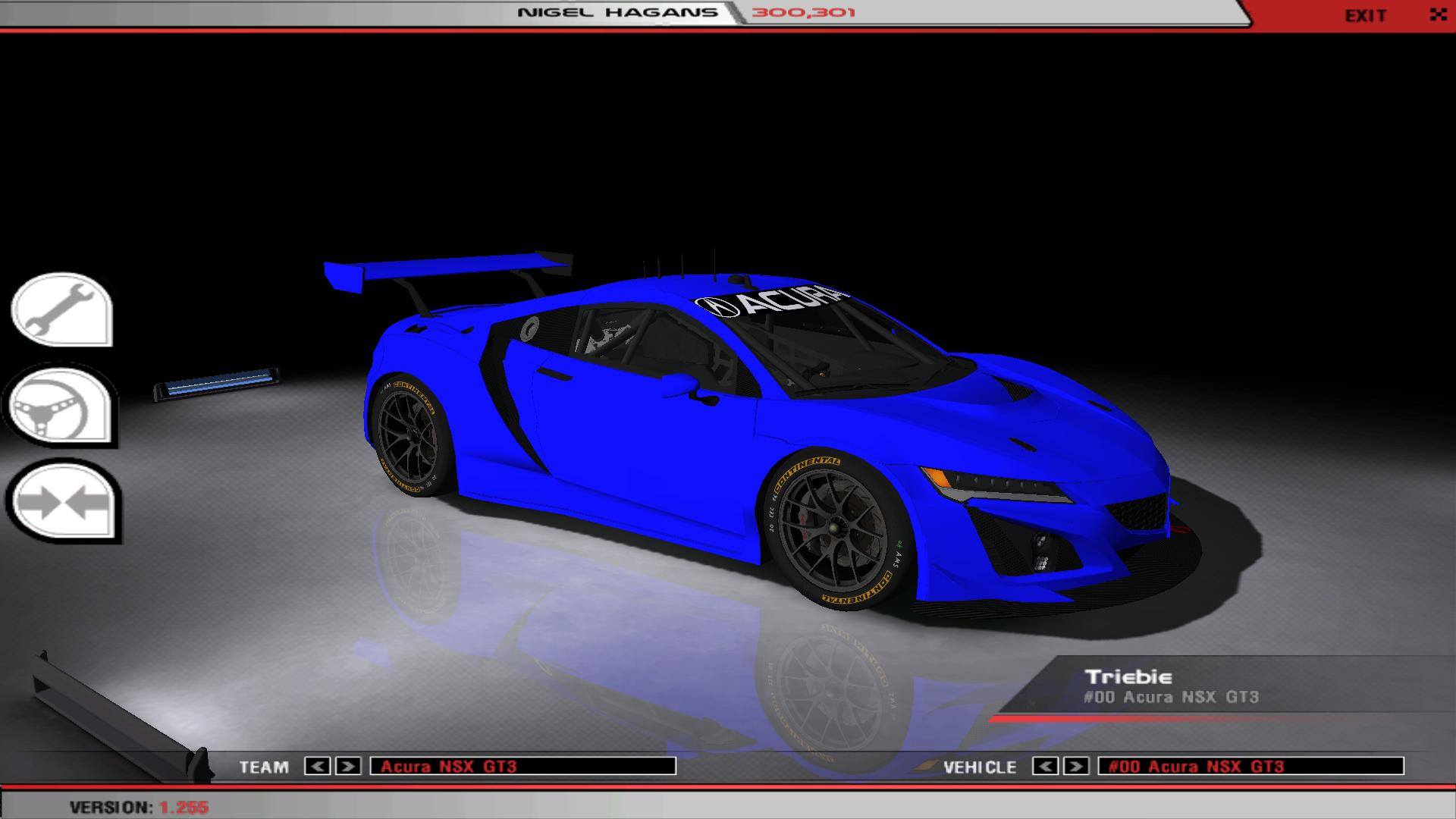
Task: Open the steering wheel controls icon
Action: click(x=61, y=406)
